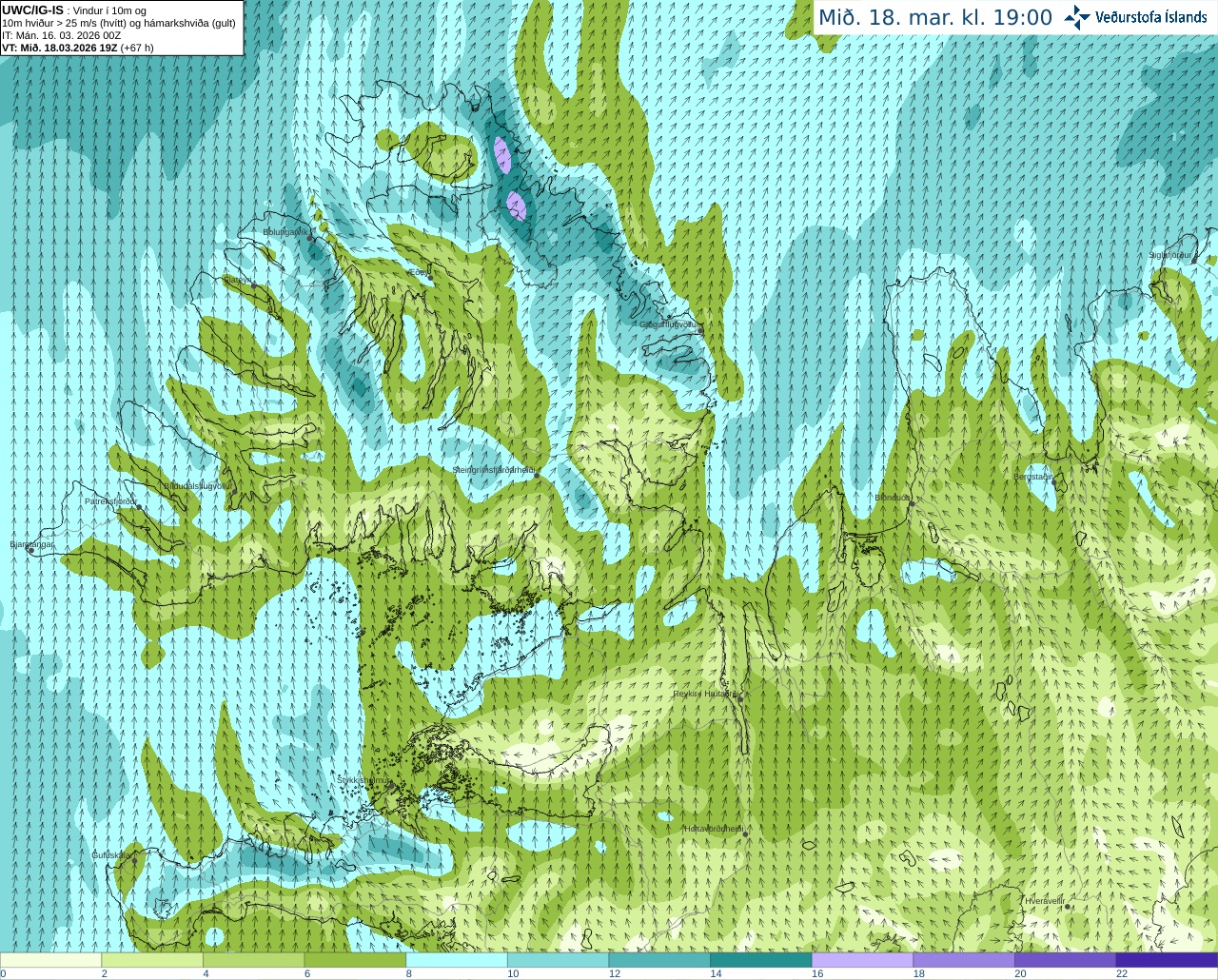Viewport: 1218px width, 980px height.
Task: Click the Steingrímsfjarðarheiði station label
Action: [x=493, y=469]
